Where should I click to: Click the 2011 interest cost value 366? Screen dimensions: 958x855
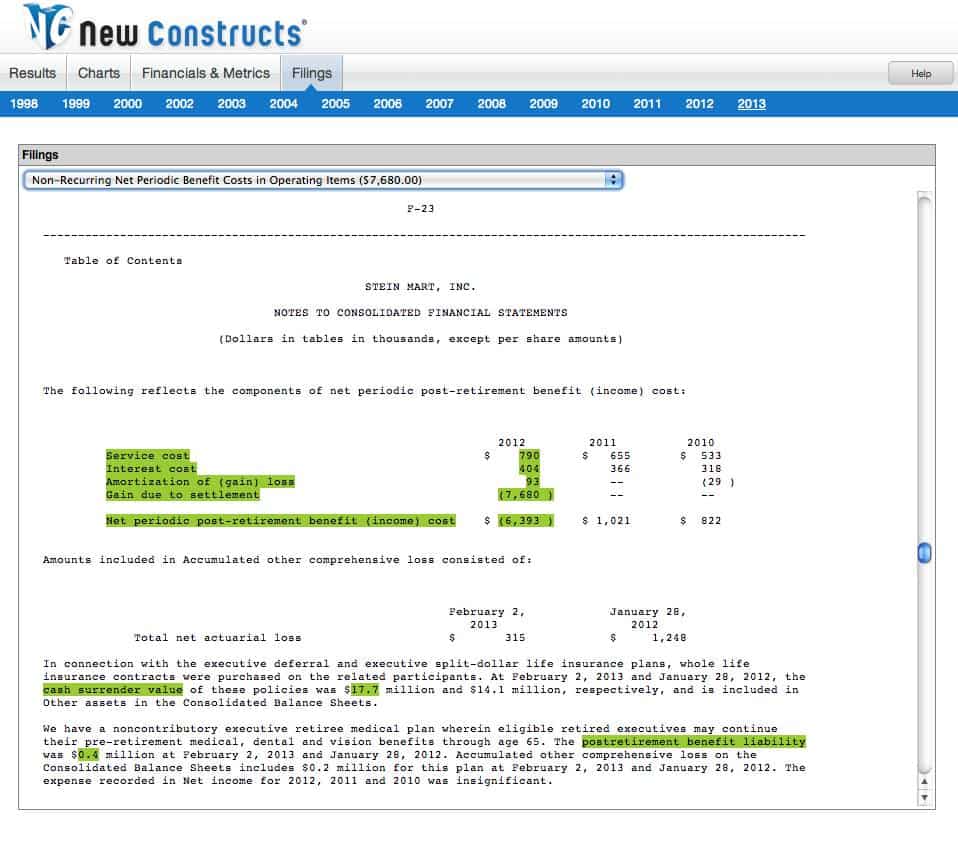click(620, 469)
